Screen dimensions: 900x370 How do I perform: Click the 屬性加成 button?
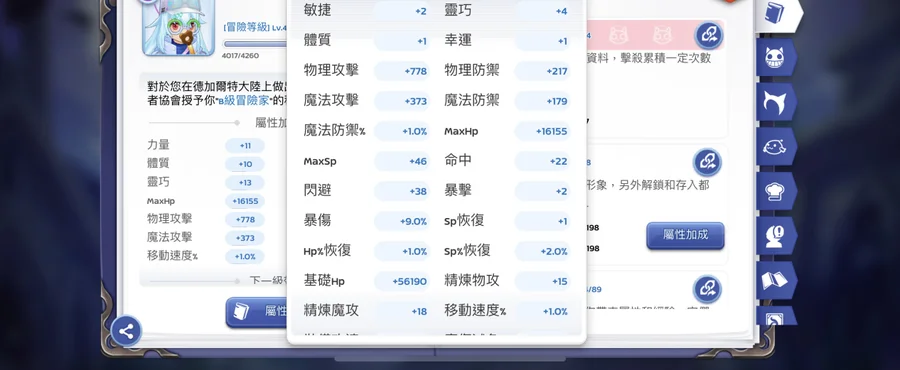[685, 235]
